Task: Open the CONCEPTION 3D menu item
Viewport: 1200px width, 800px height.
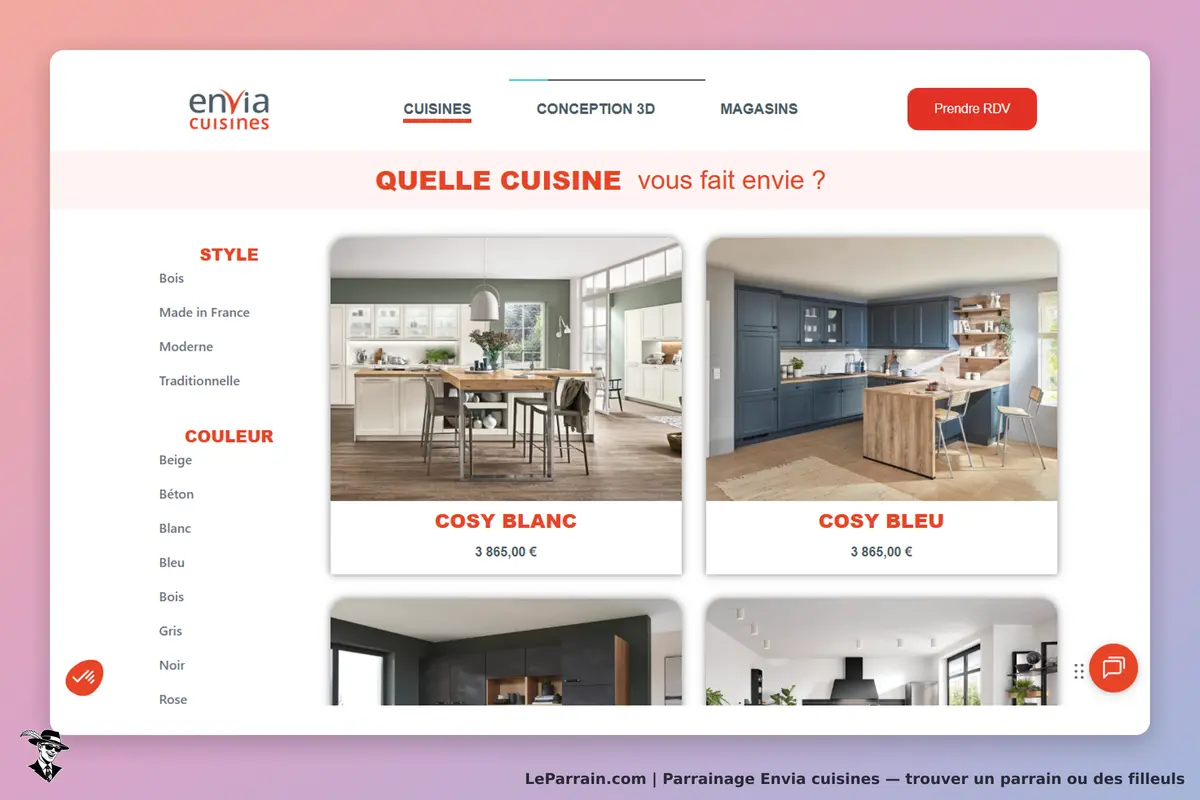Action: click(x=596, y=109)
